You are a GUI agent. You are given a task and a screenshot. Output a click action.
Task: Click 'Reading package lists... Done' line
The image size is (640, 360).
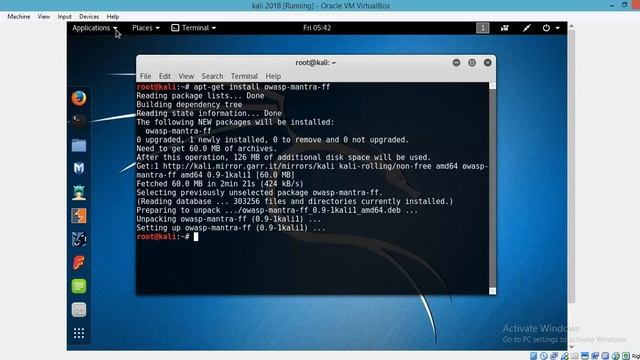[200, 96]
